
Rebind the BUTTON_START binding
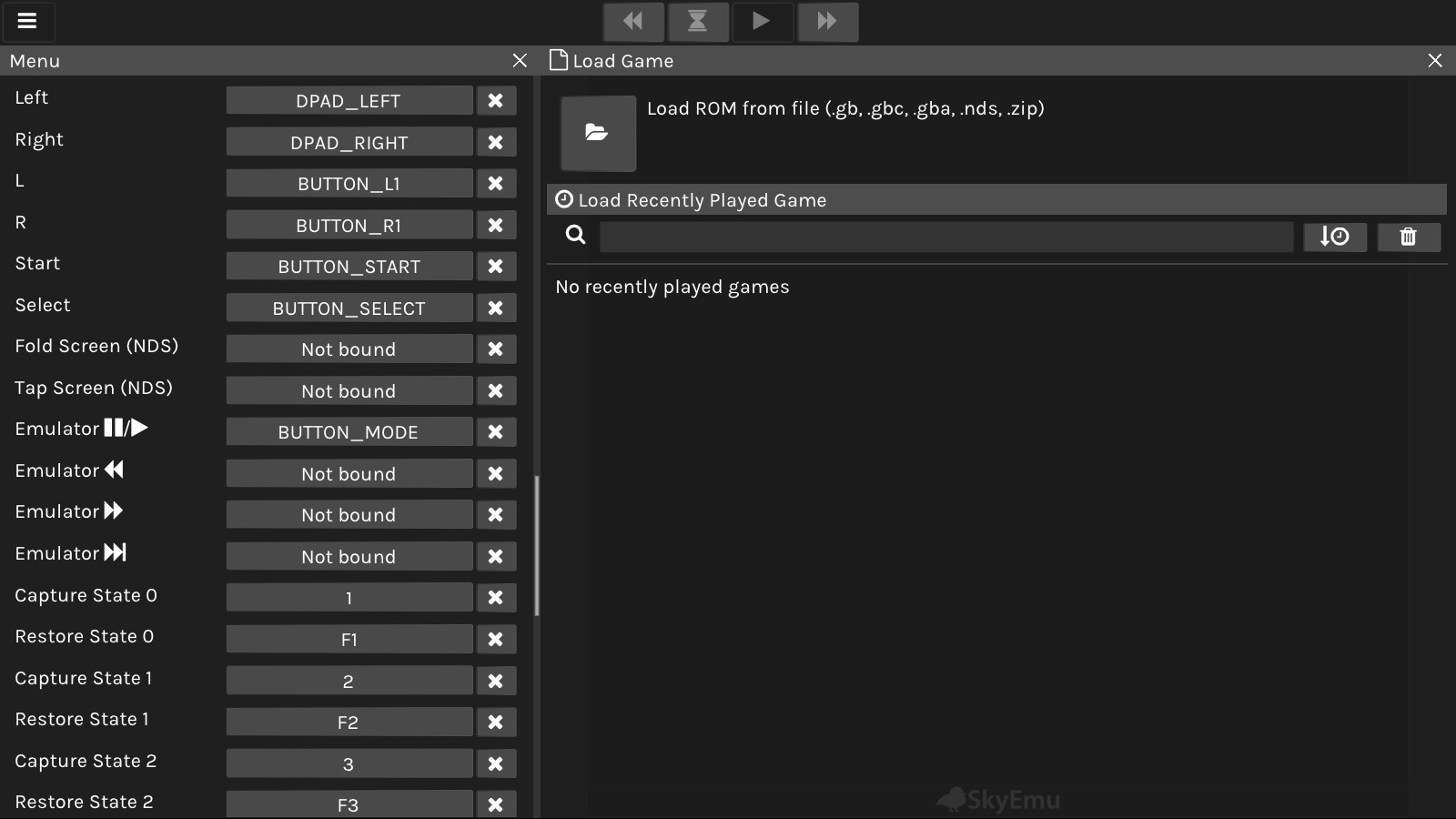pos(349,267)
